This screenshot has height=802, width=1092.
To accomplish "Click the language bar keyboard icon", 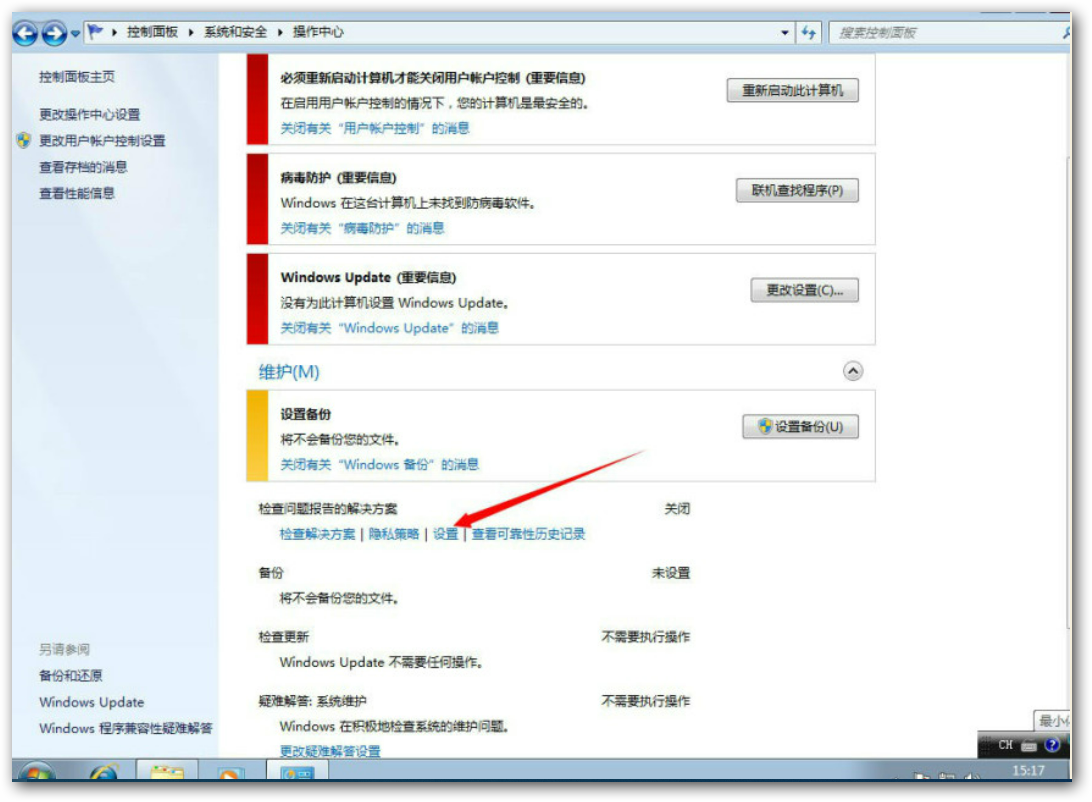I will click(1029, 746).
